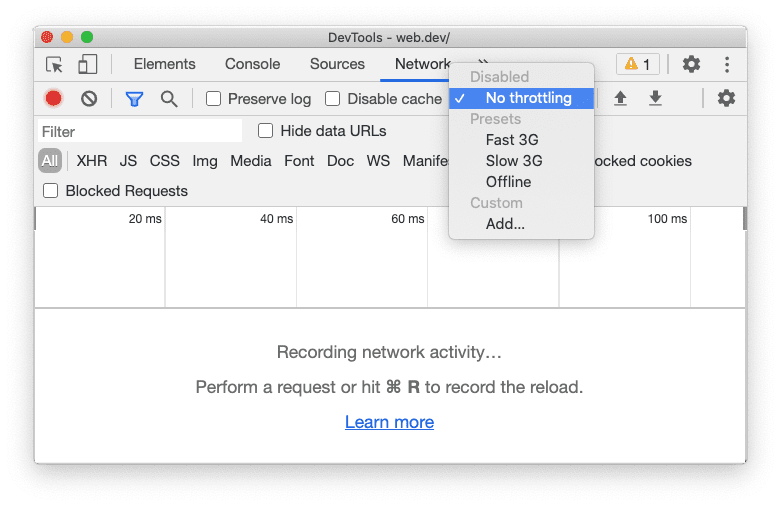Enable the Blocked Requests checkbox
Image resolution: width=781 pixels, height=506 pixels.
pos(51,191)
